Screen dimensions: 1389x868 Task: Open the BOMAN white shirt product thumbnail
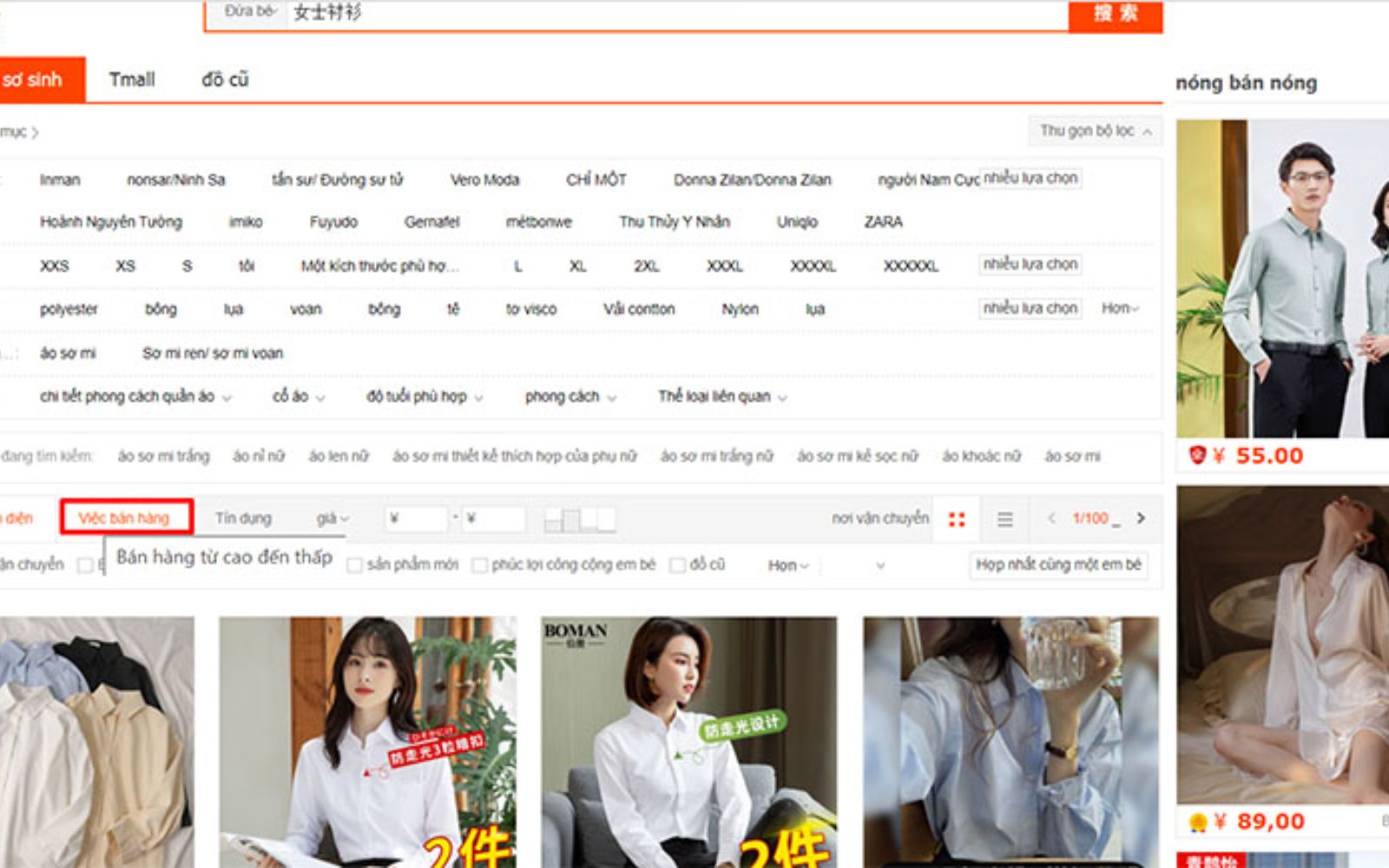pos(688,742)
